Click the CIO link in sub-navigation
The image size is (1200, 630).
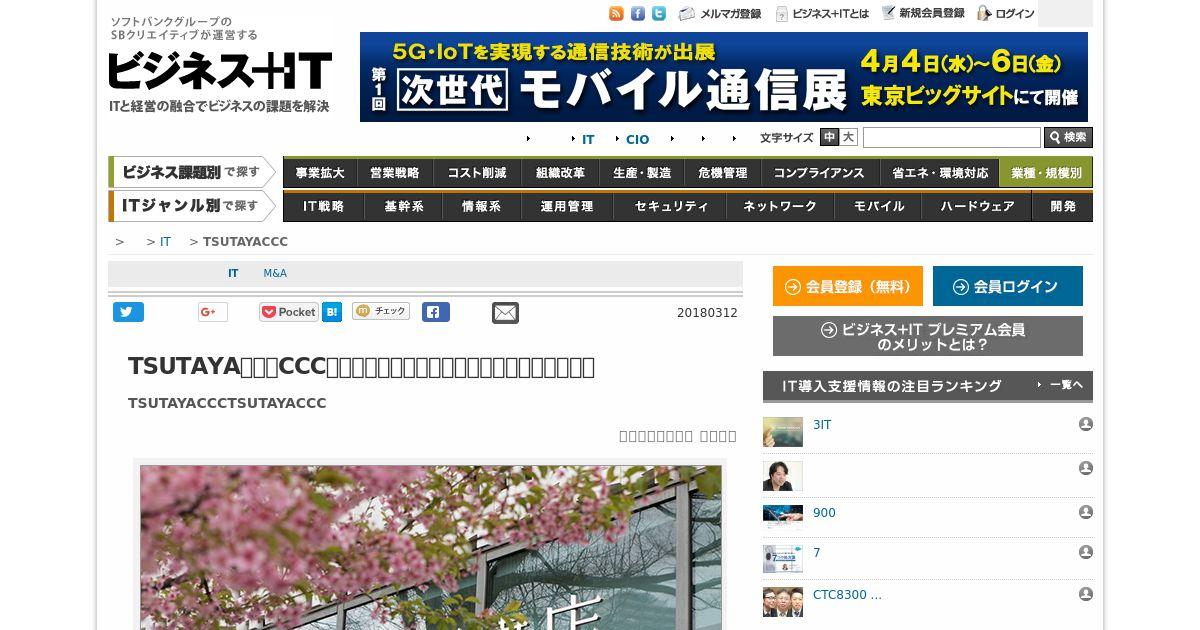click(637, 140)
